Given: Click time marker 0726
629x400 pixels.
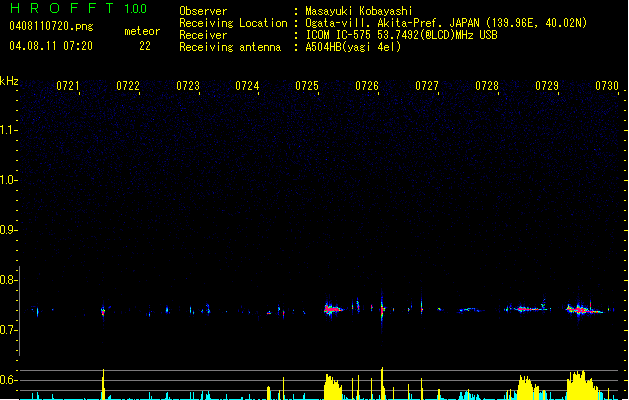Looking at the screenshot, I should pos(367,85).
